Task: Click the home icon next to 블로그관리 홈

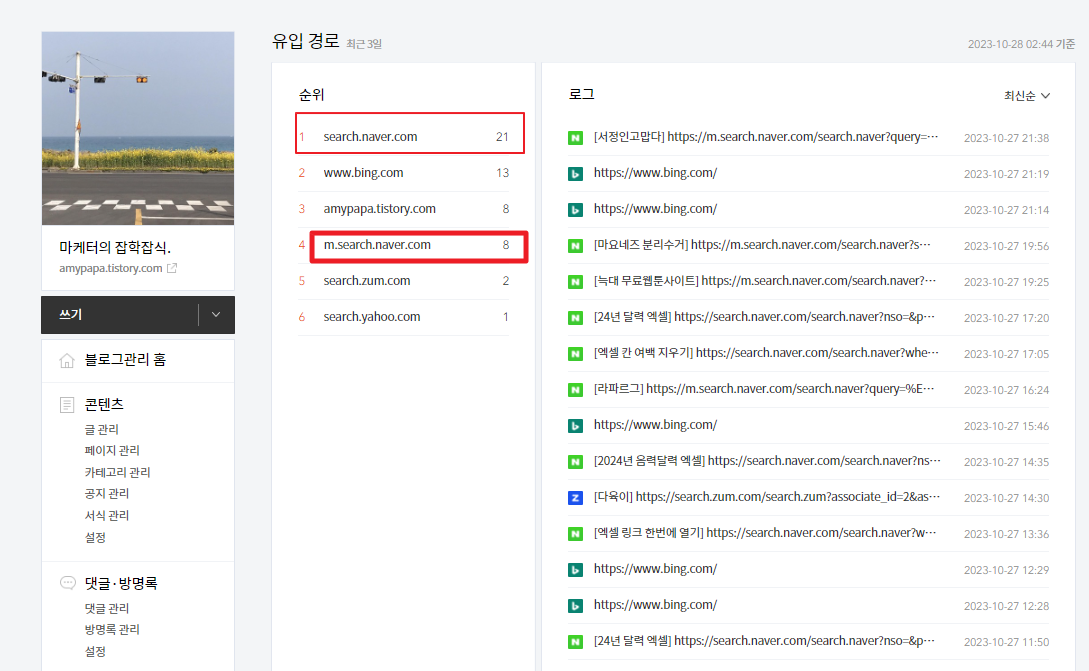Action: 67,361
